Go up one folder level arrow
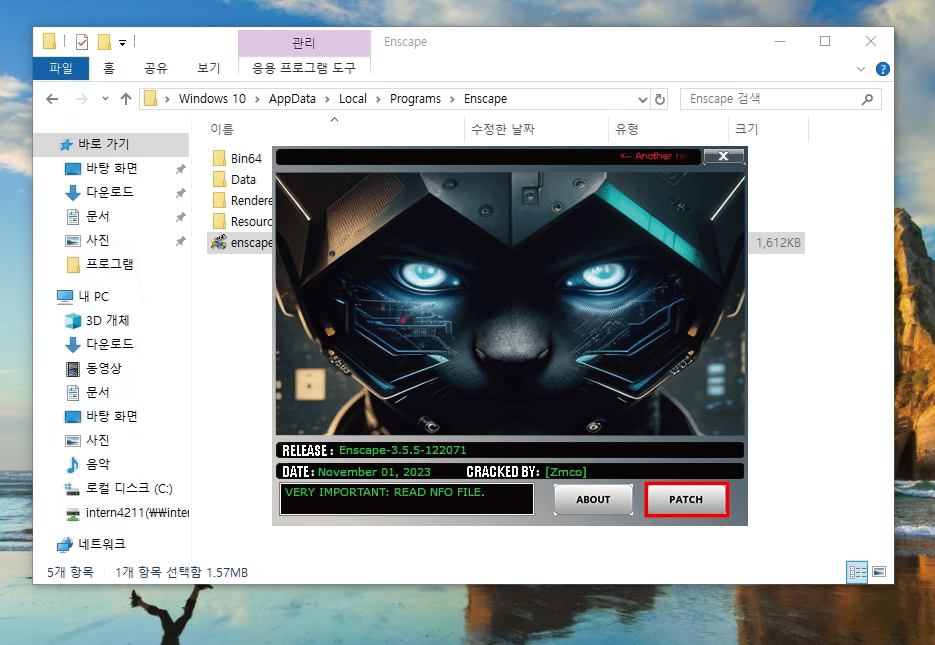 point(126,99)
